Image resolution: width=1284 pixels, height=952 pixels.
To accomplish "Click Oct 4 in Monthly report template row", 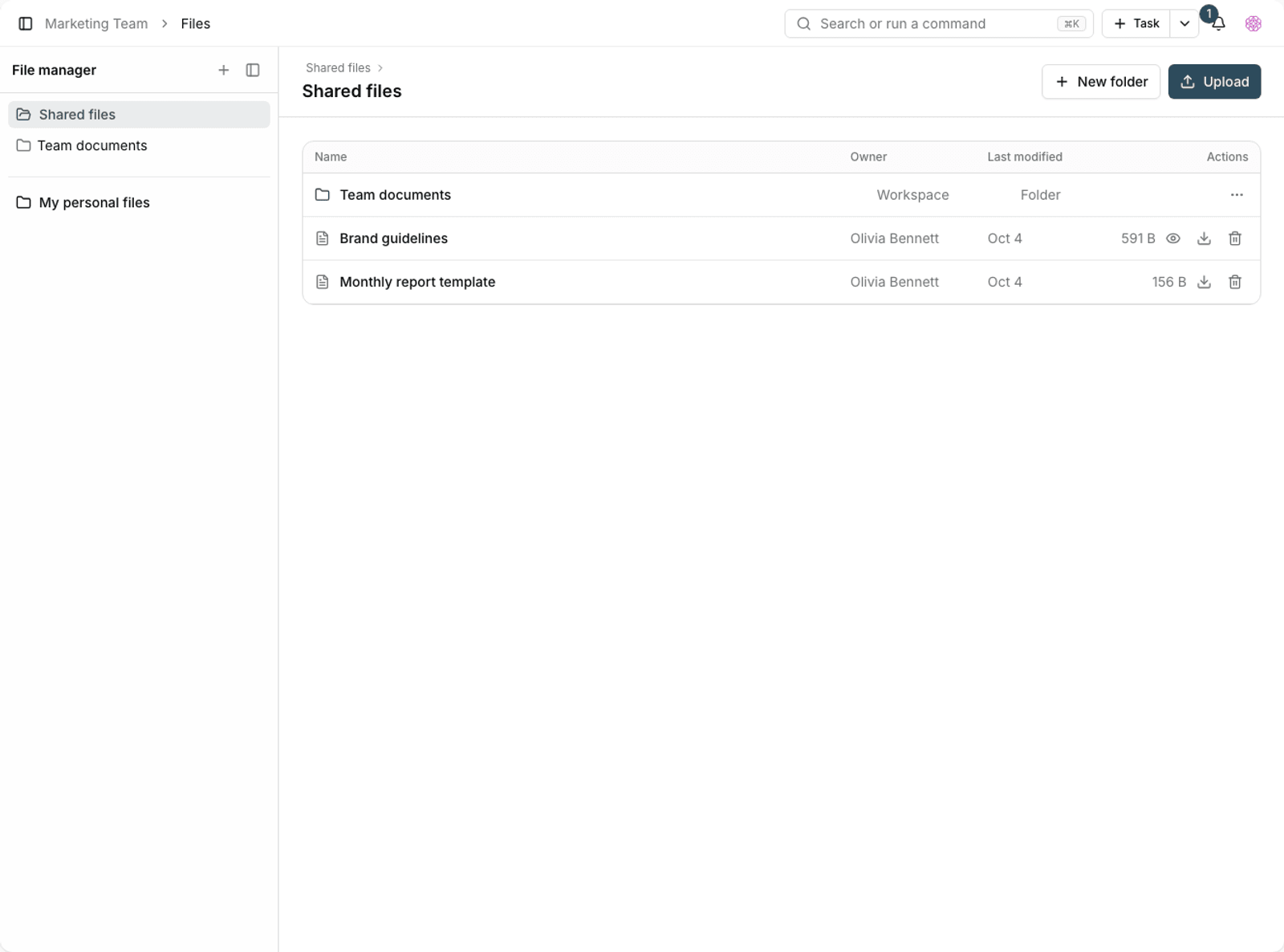I will click(x=1005, y=282).
